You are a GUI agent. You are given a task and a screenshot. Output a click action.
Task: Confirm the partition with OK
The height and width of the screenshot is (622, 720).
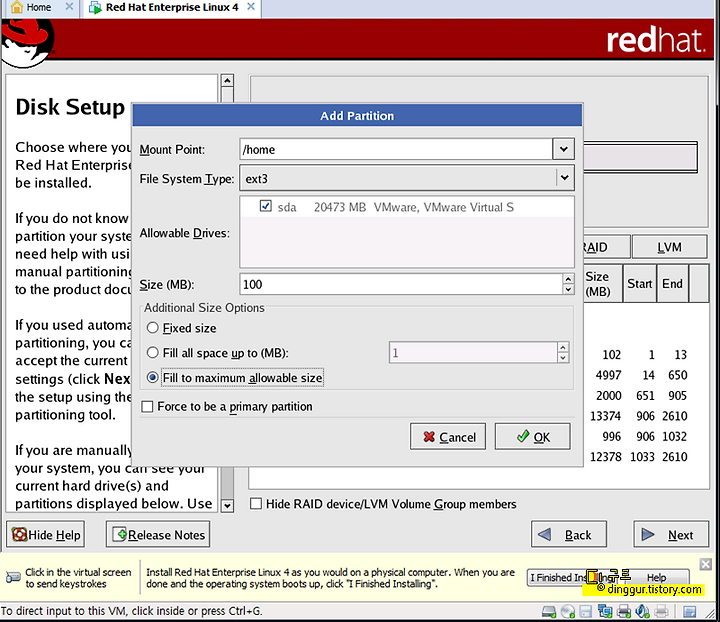(x=533, y=437)
